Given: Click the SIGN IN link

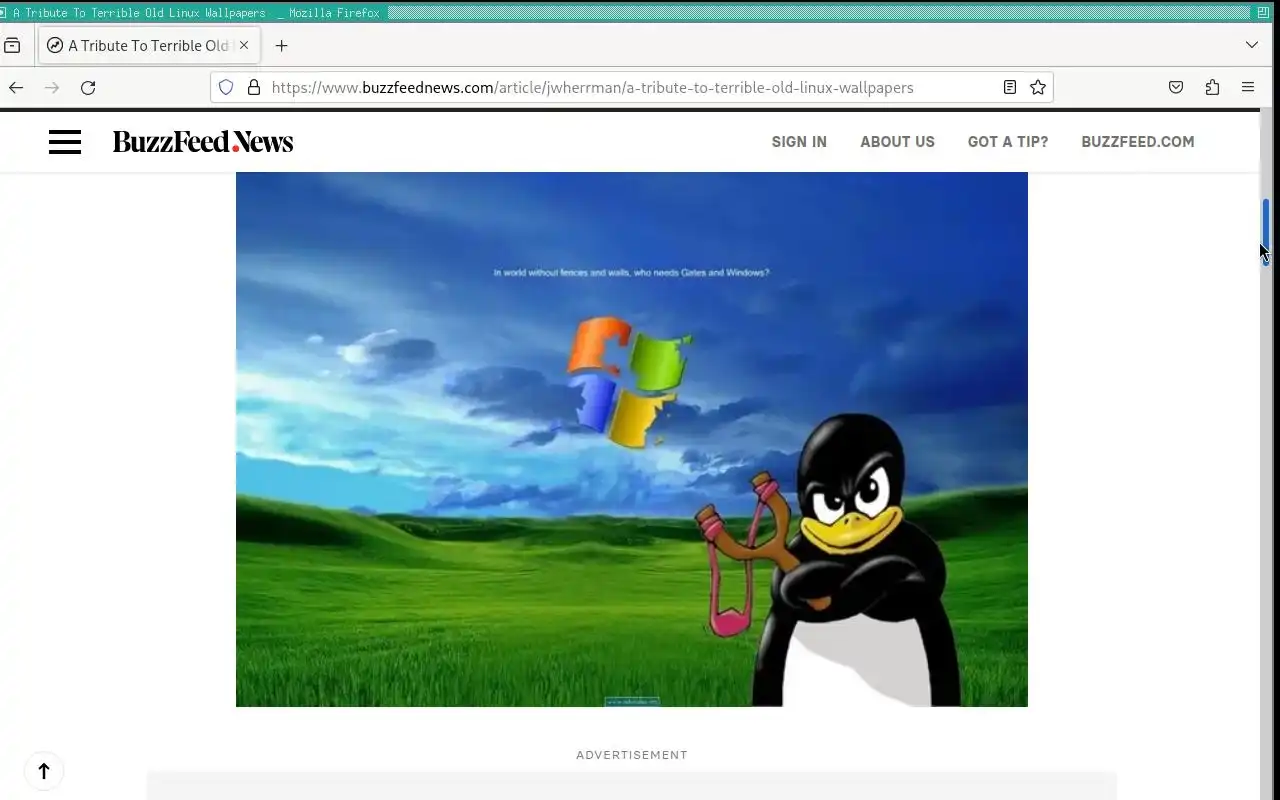Looking at the screenshot, I should 799,142.
